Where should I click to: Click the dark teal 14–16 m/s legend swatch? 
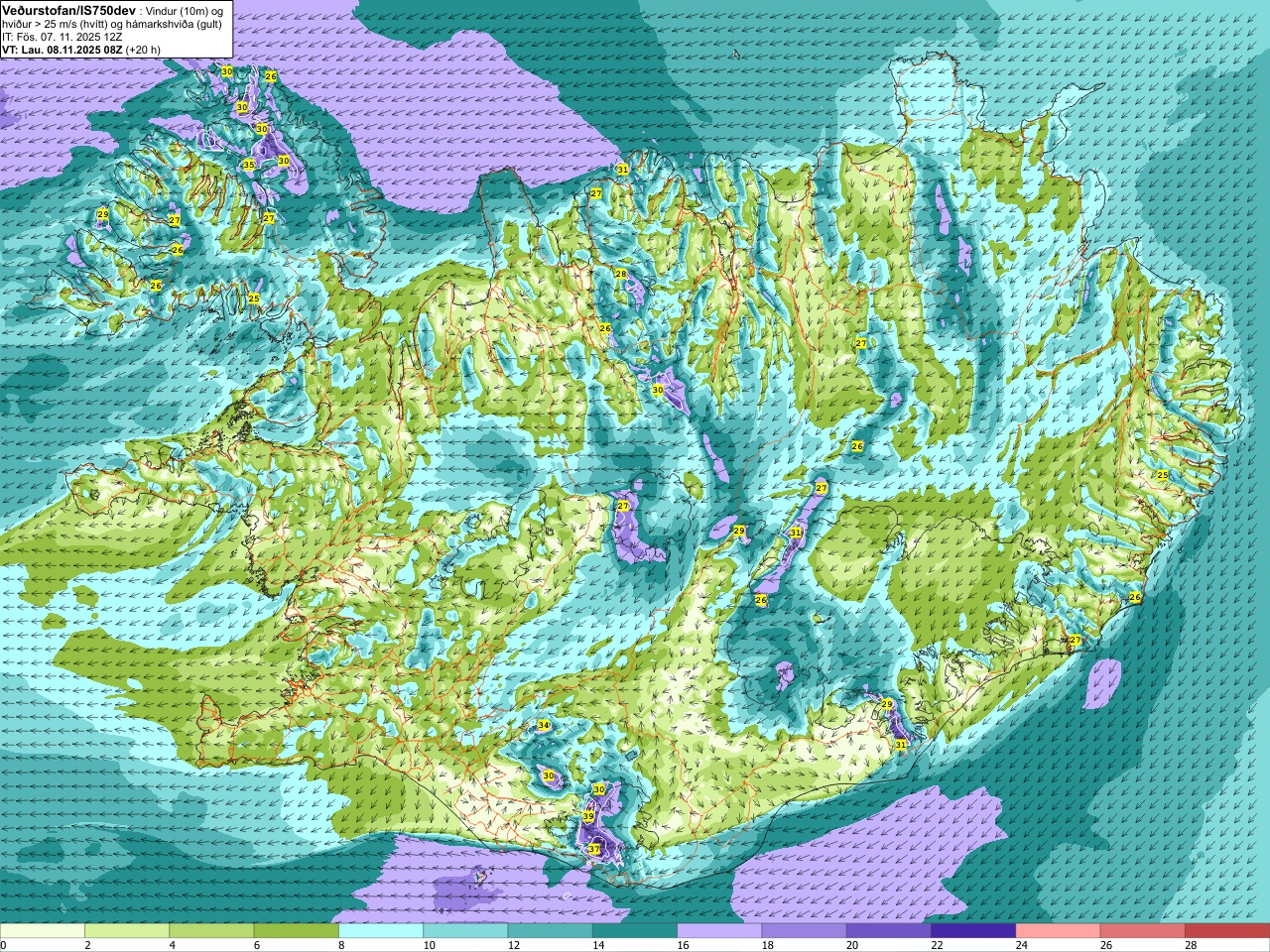click(x=635, y=931)
